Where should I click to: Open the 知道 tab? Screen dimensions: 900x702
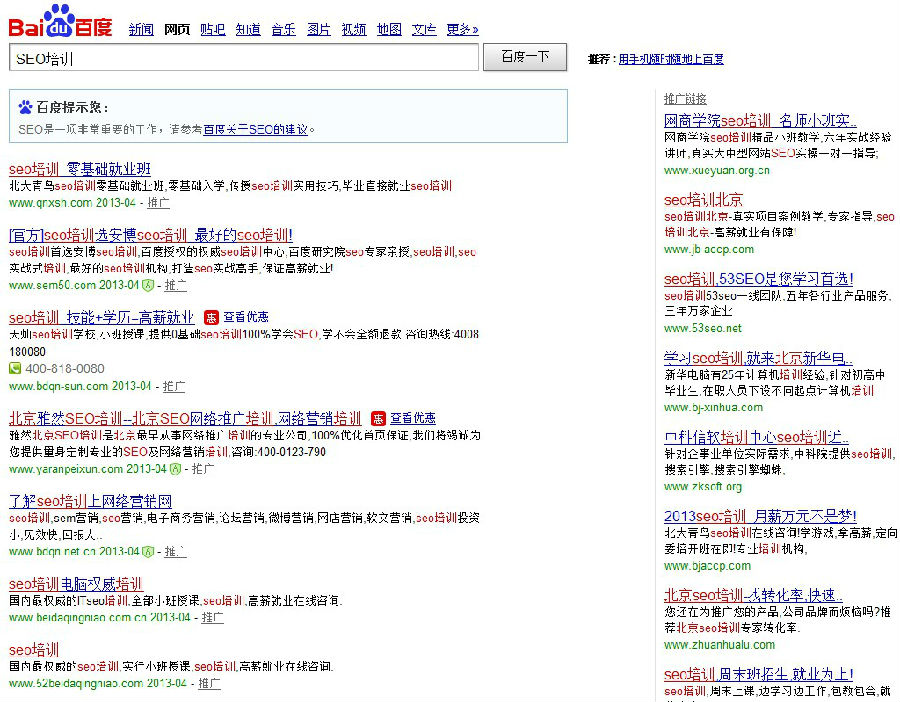[248, 29]
